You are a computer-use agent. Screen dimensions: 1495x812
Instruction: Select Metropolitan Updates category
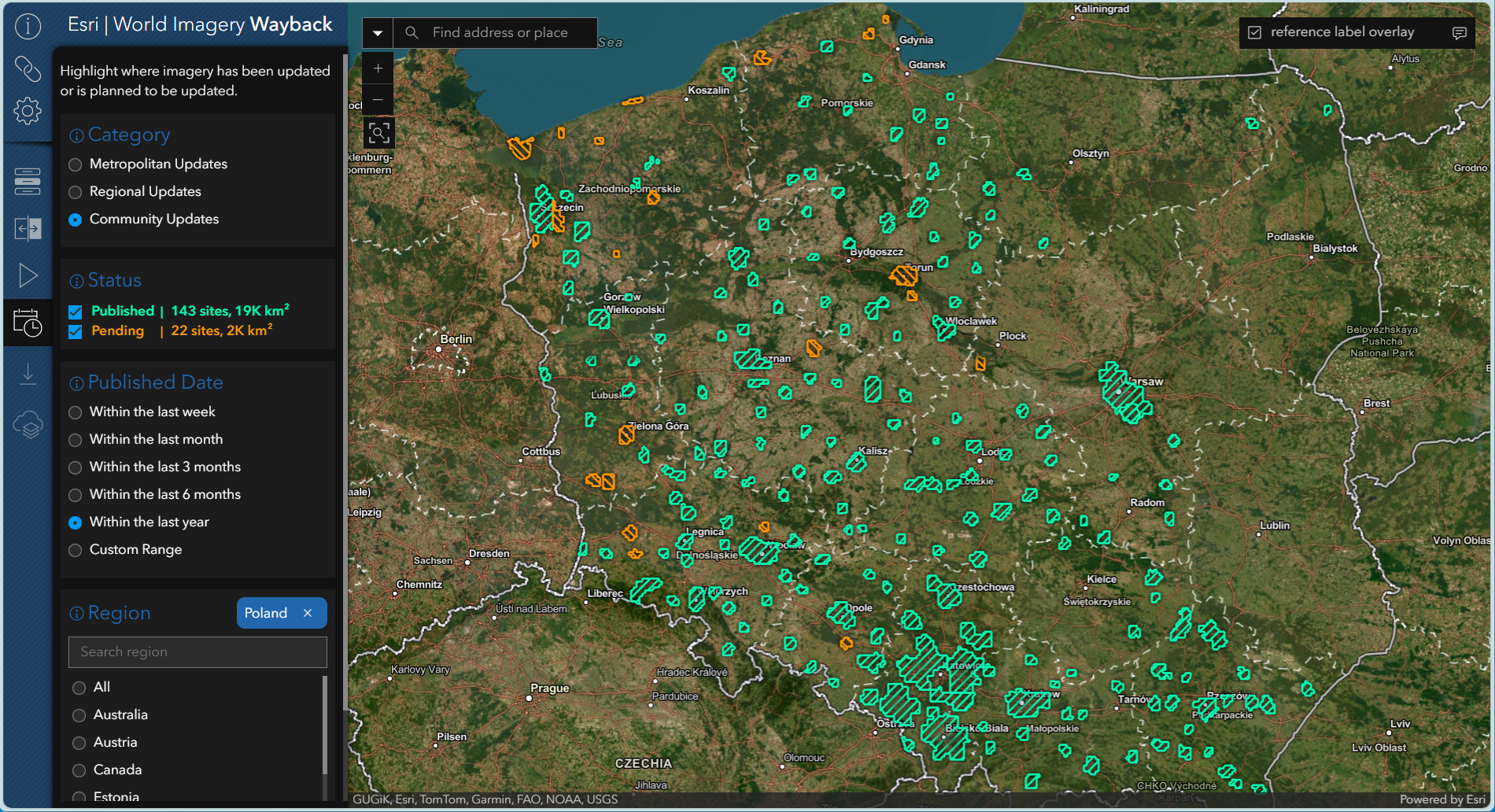click(x=76, y=164)
